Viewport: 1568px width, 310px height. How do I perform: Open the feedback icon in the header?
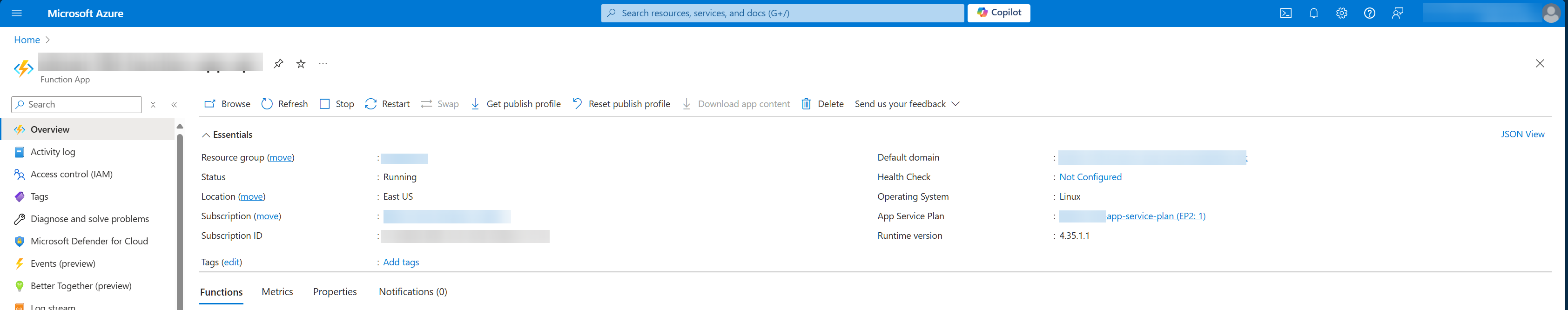[x=1398, y=13]
